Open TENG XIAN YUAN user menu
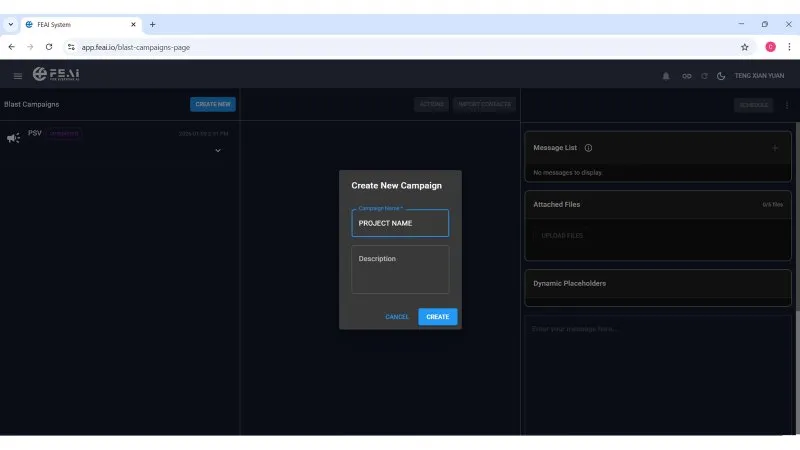 759,76
